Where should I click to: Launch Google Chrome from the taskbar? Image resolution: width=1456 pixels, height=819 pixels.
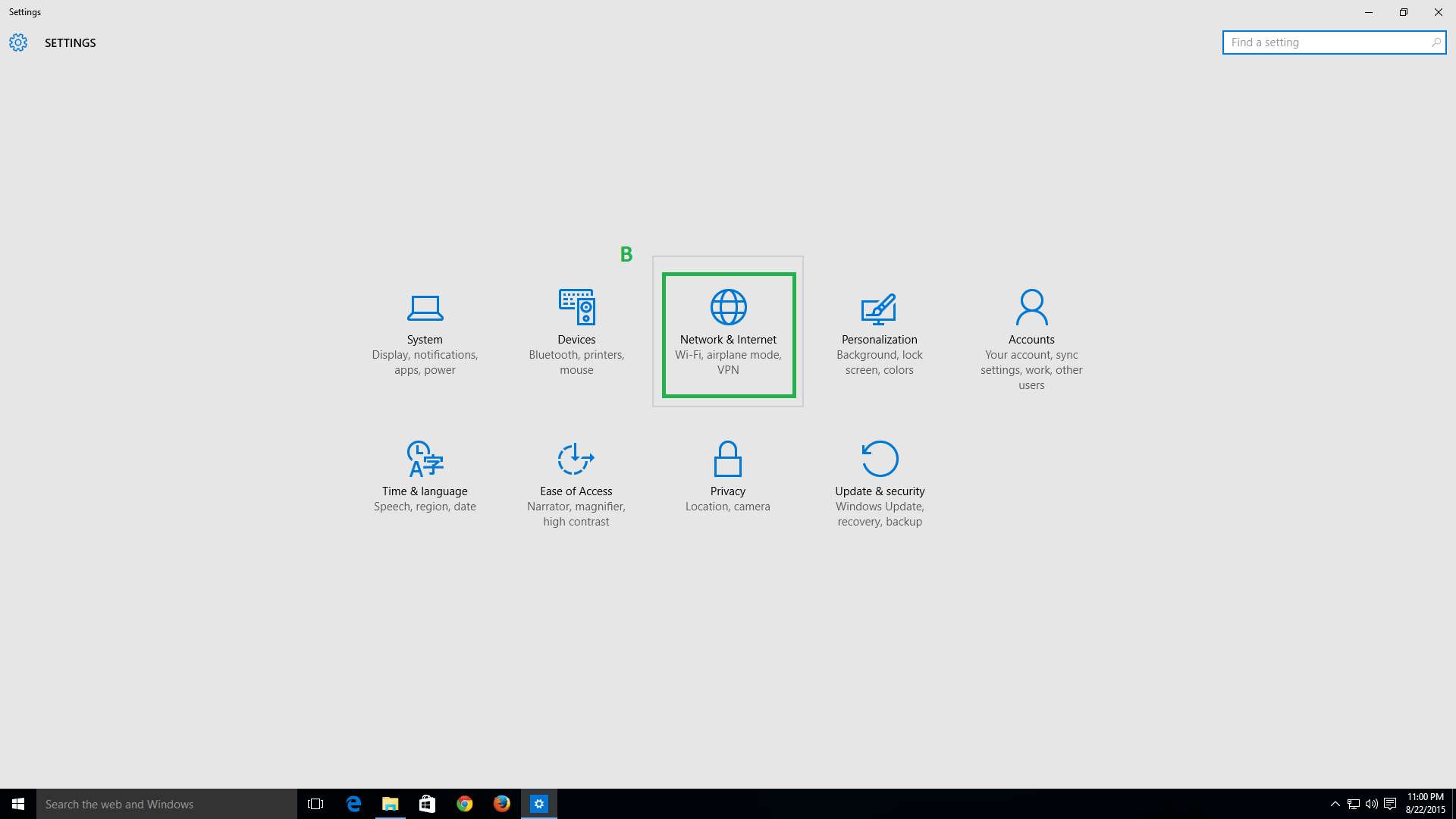click(x=465, y=804)
